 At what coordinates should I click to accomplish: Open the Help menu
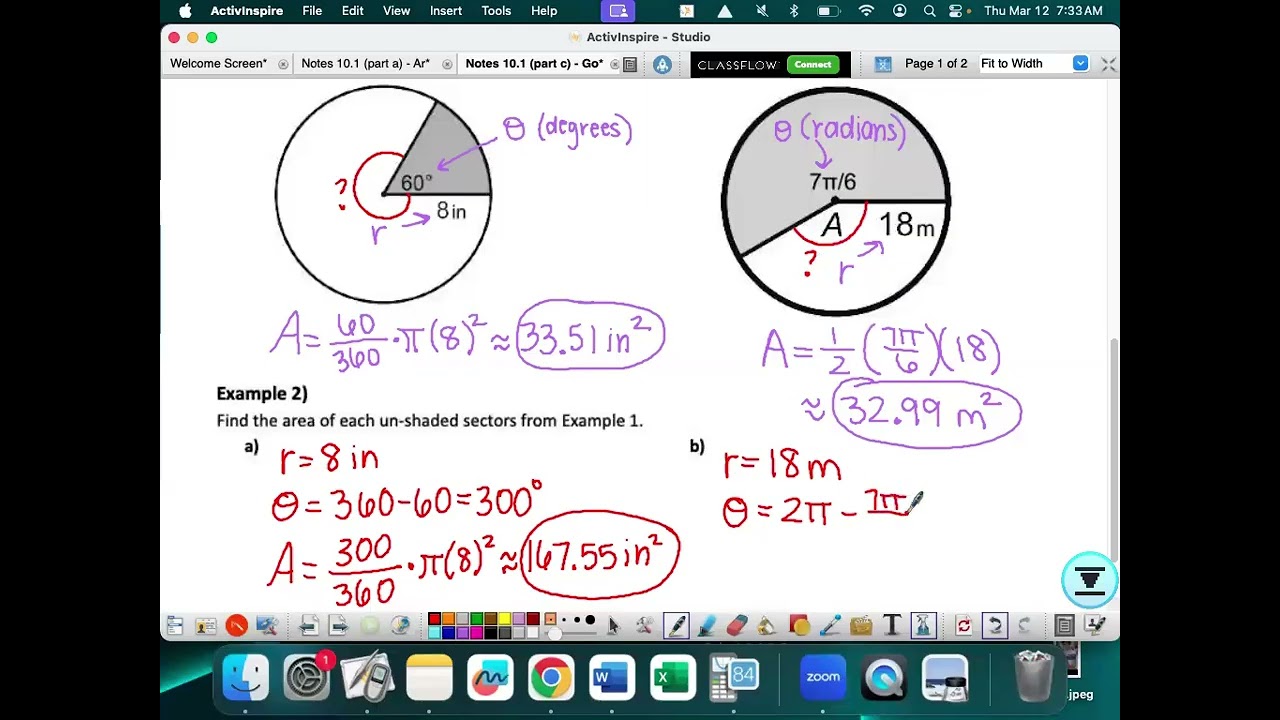(544, 11)
